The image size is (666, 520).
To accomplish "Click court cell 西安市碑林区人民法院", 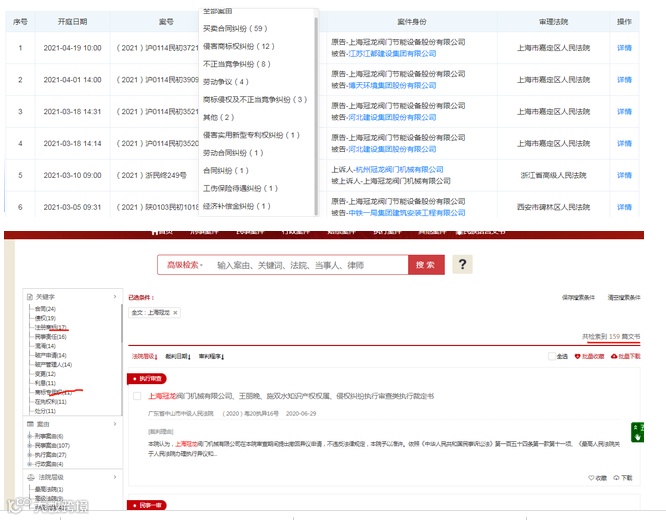I will [553, 207].
